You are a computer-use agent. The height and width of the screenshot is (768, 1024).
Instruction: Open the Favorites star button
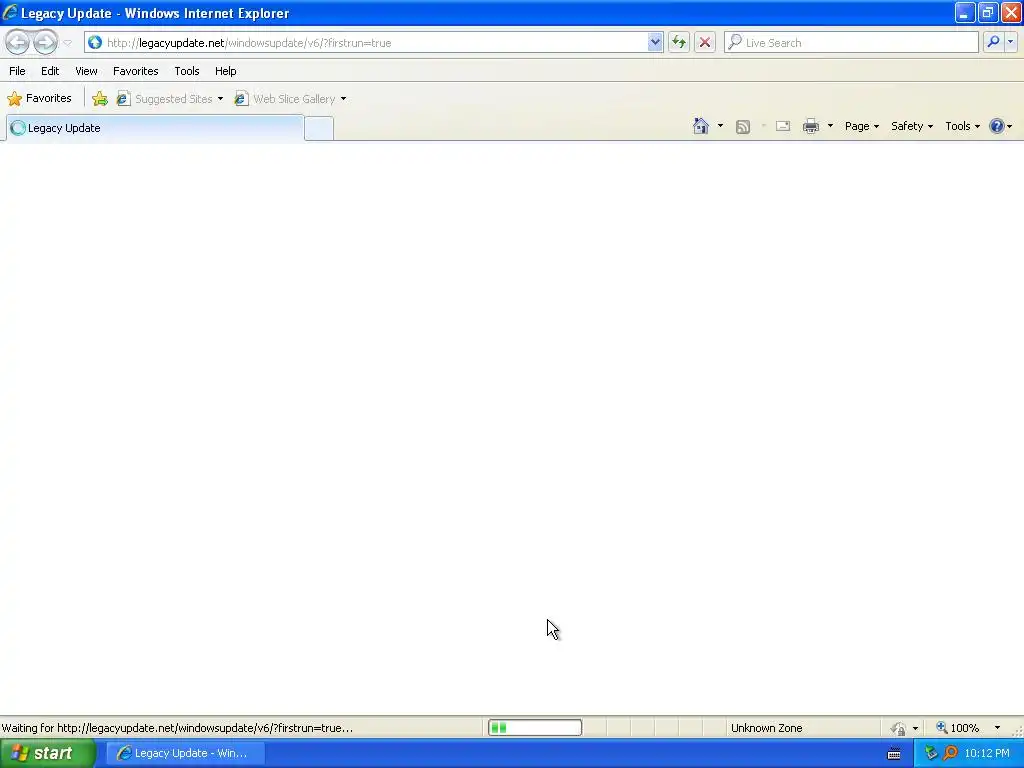point(39,99)
